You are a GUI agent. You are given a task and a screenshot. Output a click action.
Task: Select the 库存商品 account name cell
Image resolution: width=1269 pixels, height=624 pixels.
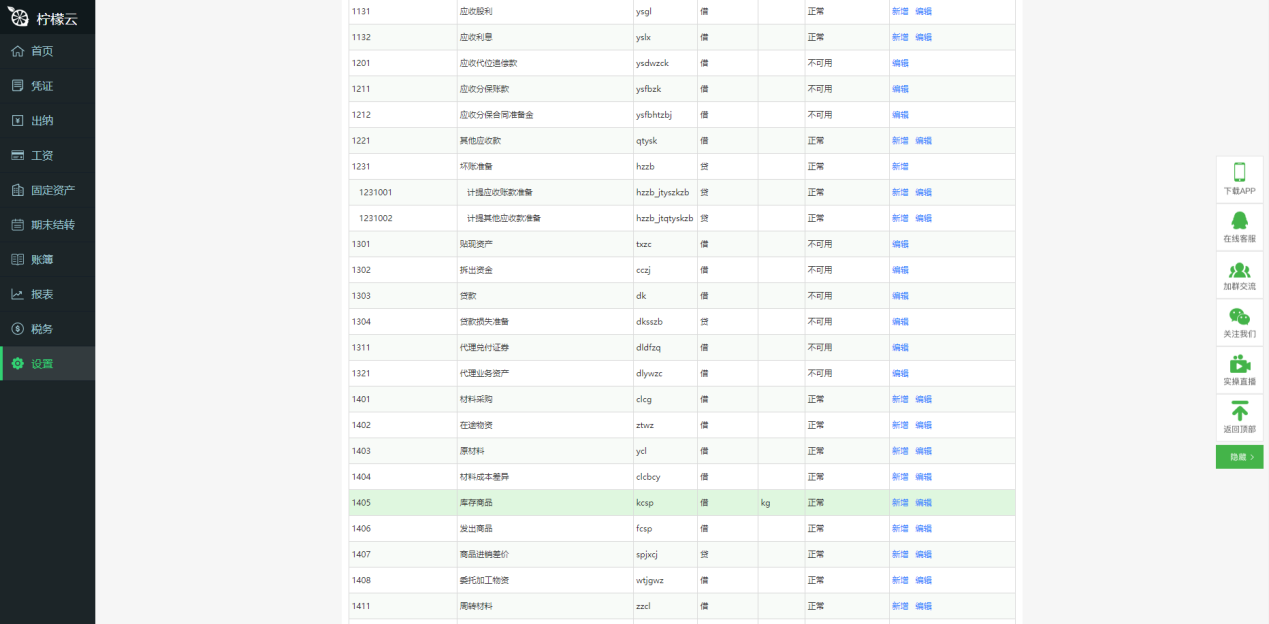click(476, 503)
